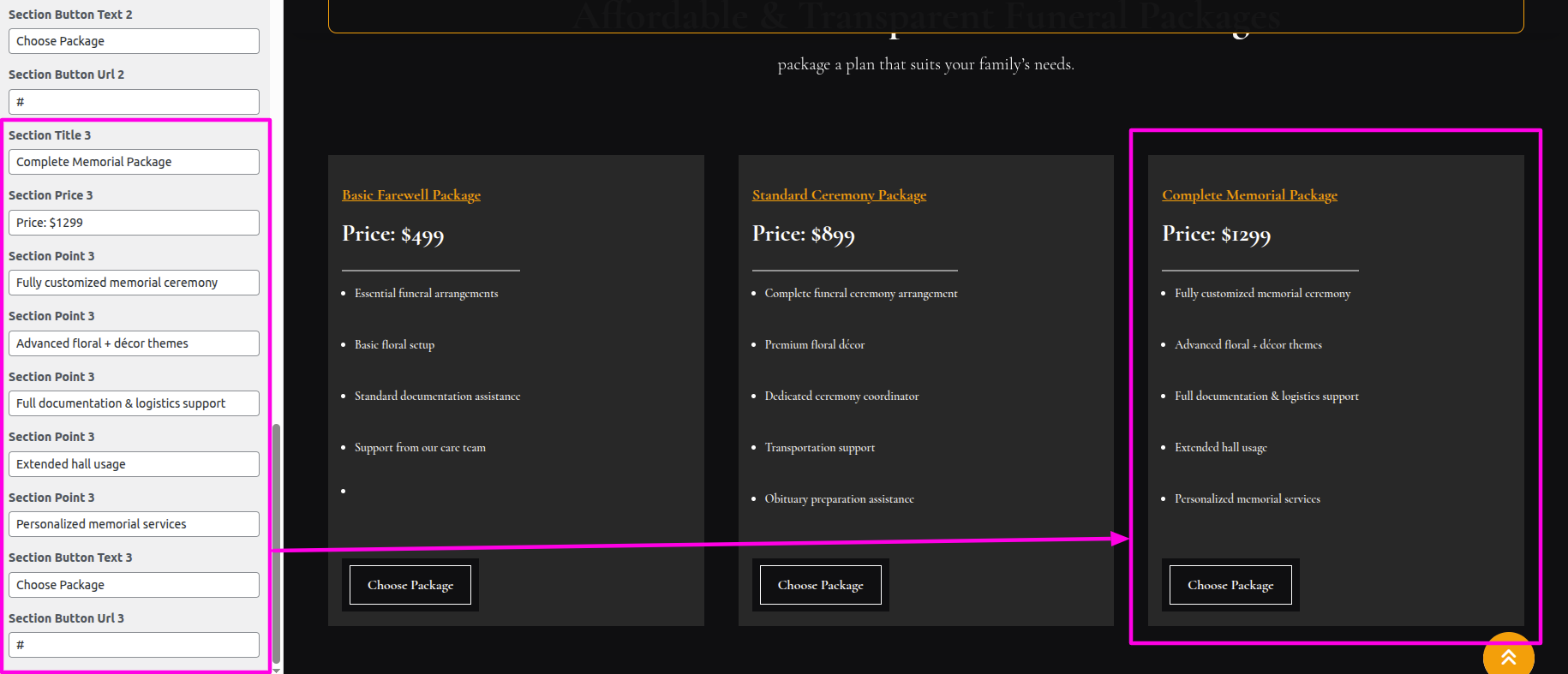Click the scrollbar down arrow in sidebar
Screen dimensions: 1568x674
pos(276,670)
